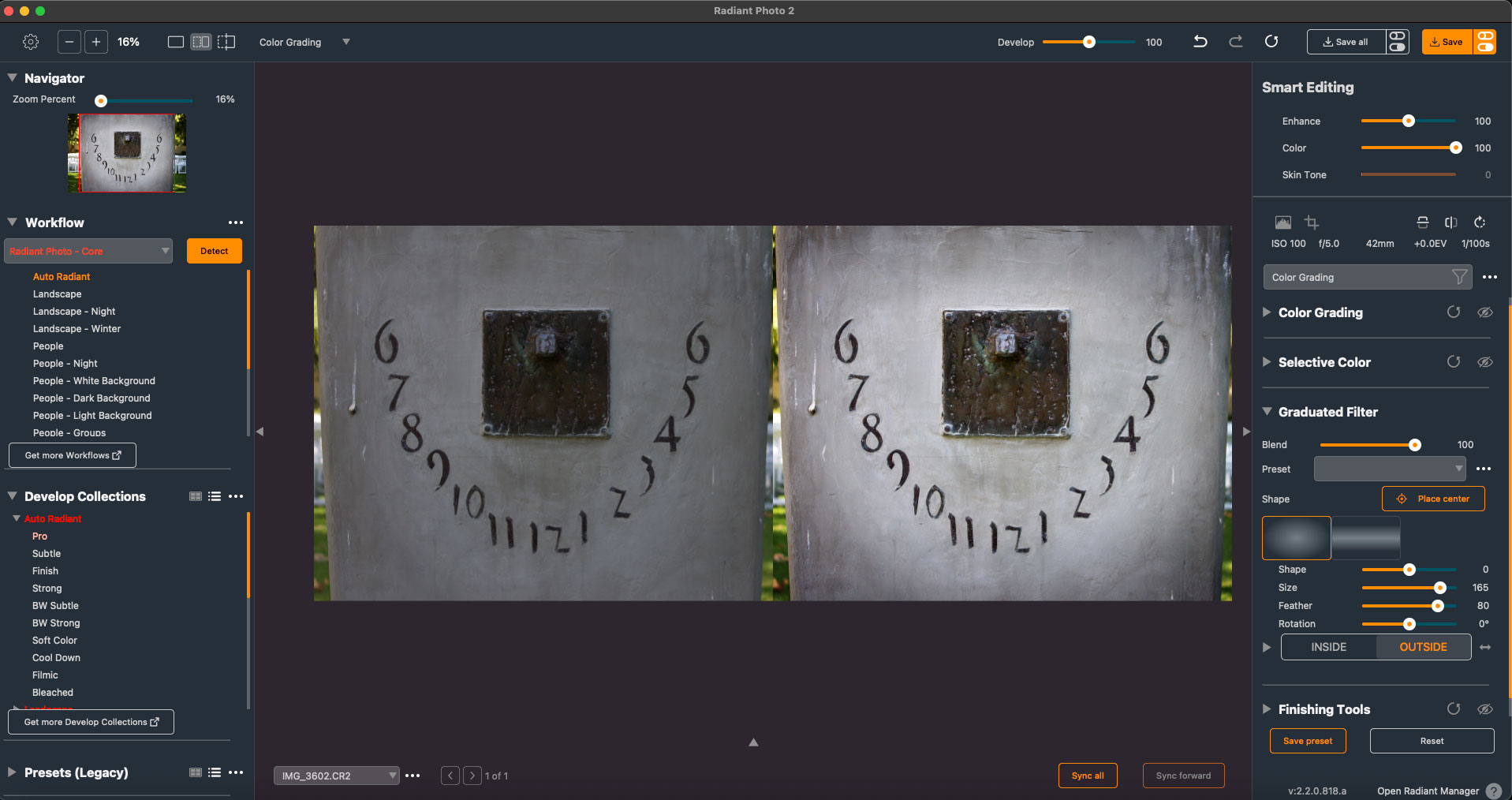Viewport: 1512px width, 800px height.
Task: Click the Navigator image thumbnail
Action: coord(127,153)
